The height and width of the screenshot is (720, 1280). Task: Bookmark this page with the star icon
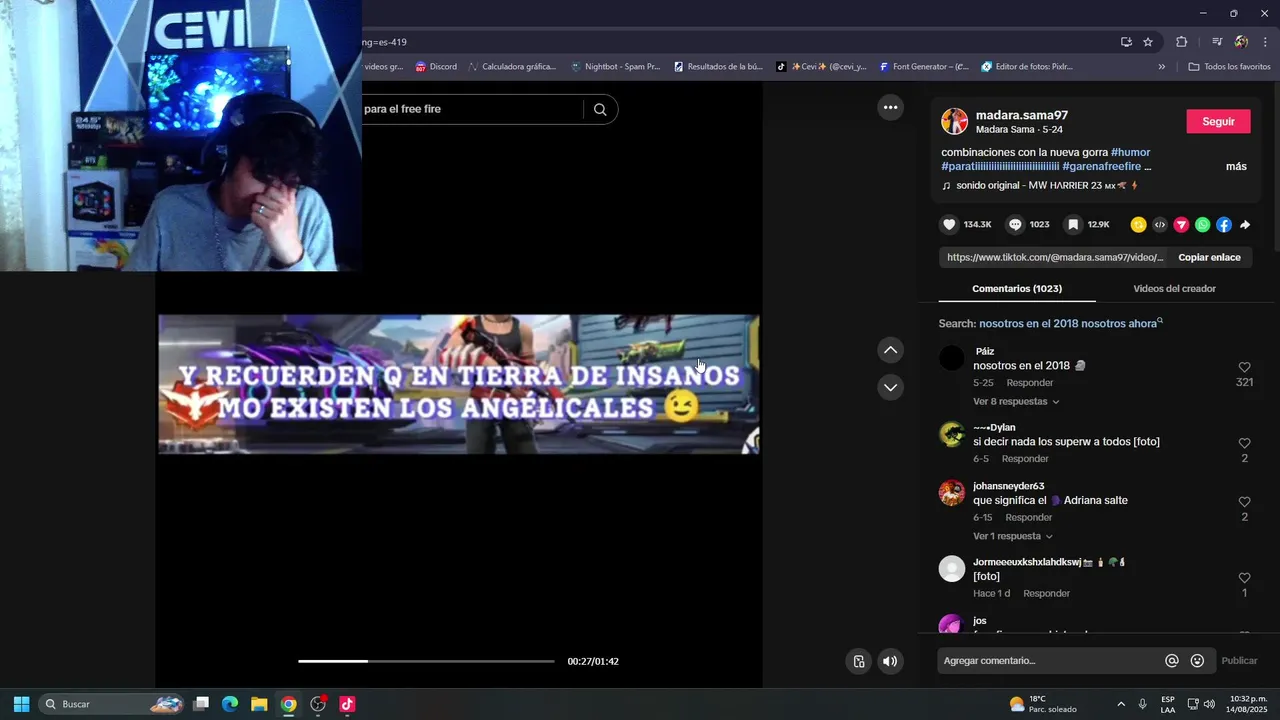[x=1148, y=42]
